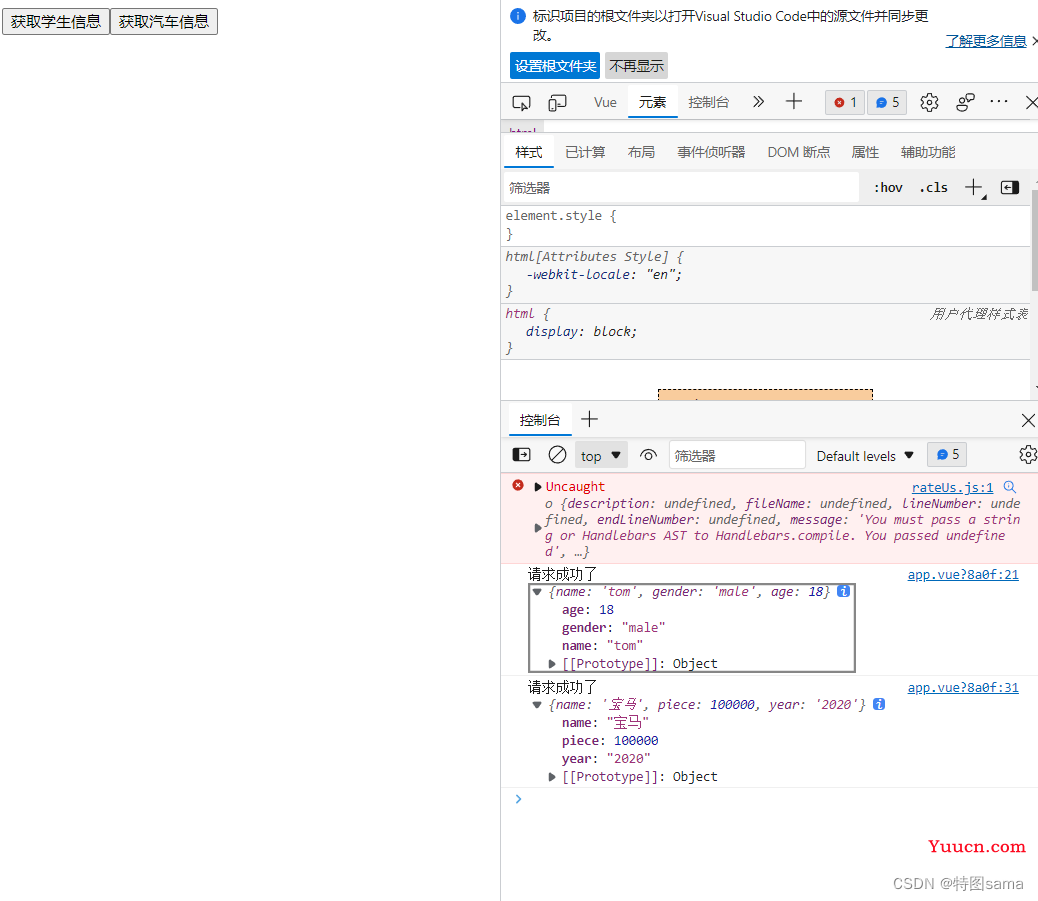
Task: Toggle live expression eye icon
Action: click(x=648, y=455)
